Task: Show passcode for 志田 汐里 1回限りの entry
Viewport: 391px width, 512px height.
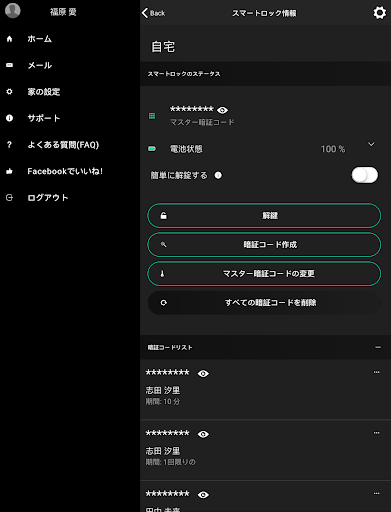Action: (203, 434)
